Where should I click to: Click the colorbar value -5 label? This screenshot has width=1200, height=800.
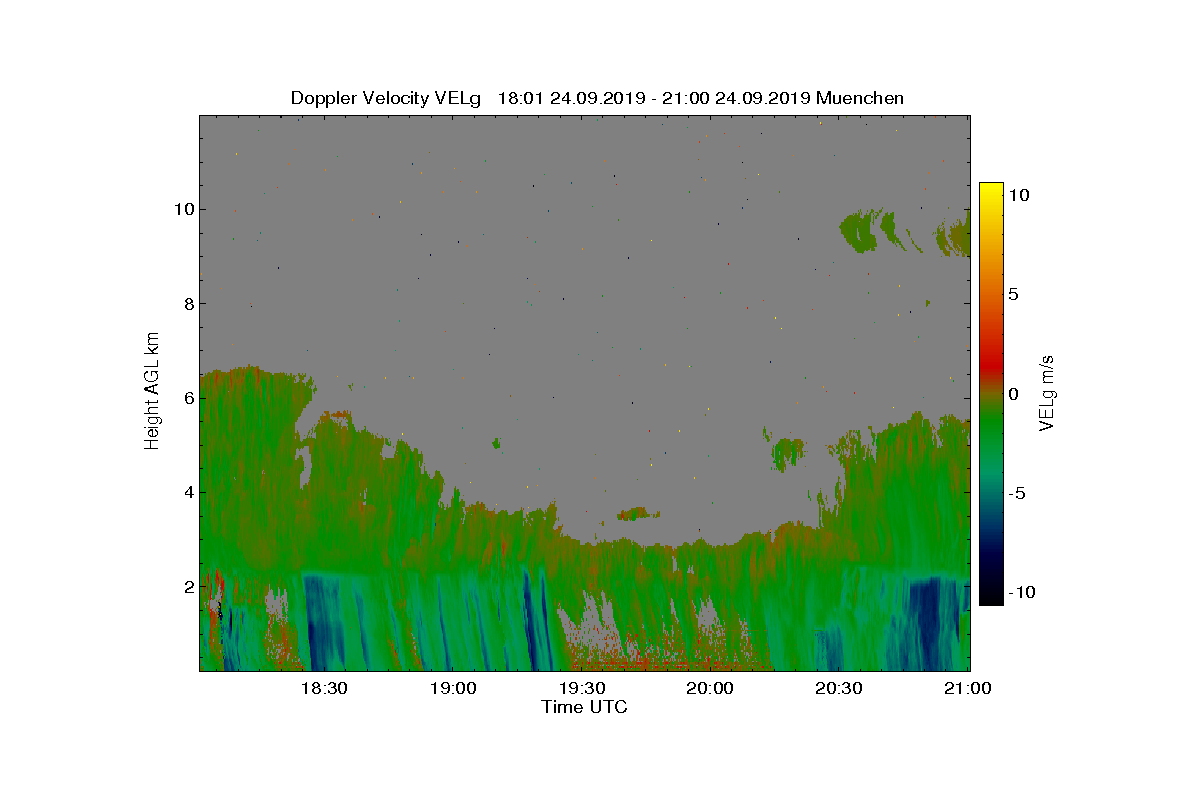click(x=1016, y=493)
